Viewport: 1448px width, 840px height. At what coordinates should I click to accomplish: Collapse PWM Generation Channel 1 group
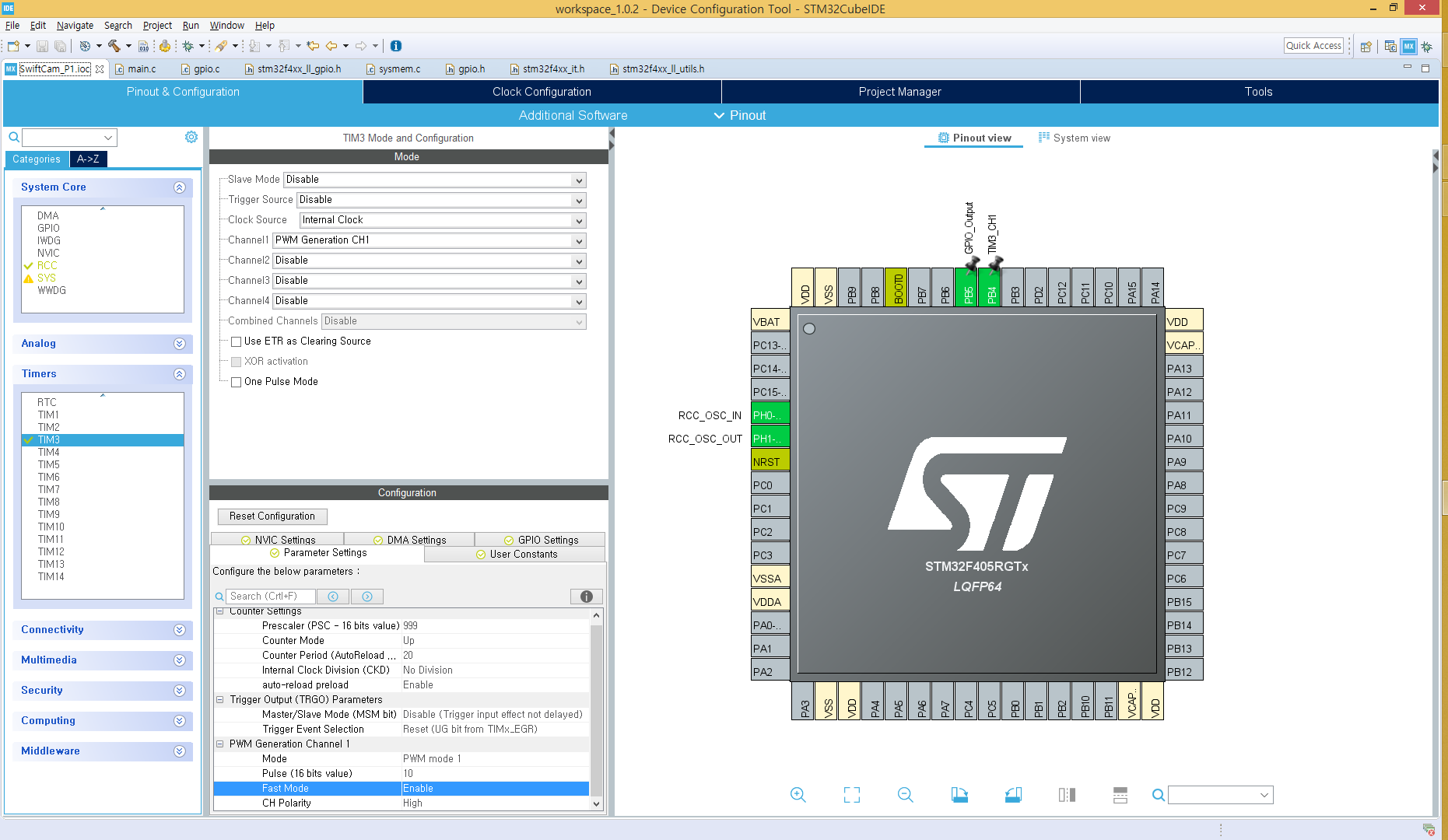[x=220, y=744]
